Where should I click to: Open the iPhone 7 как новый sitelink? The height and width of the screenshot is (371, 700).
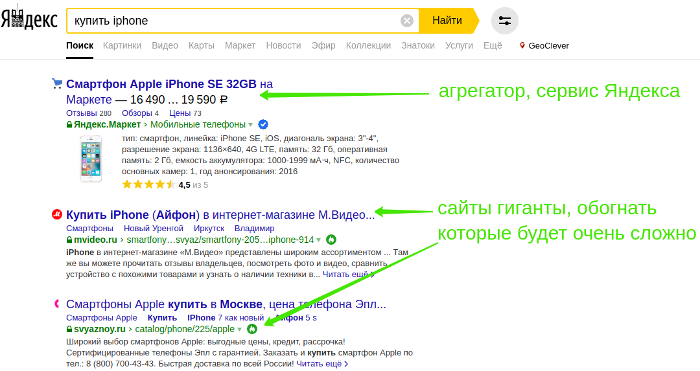225,318
